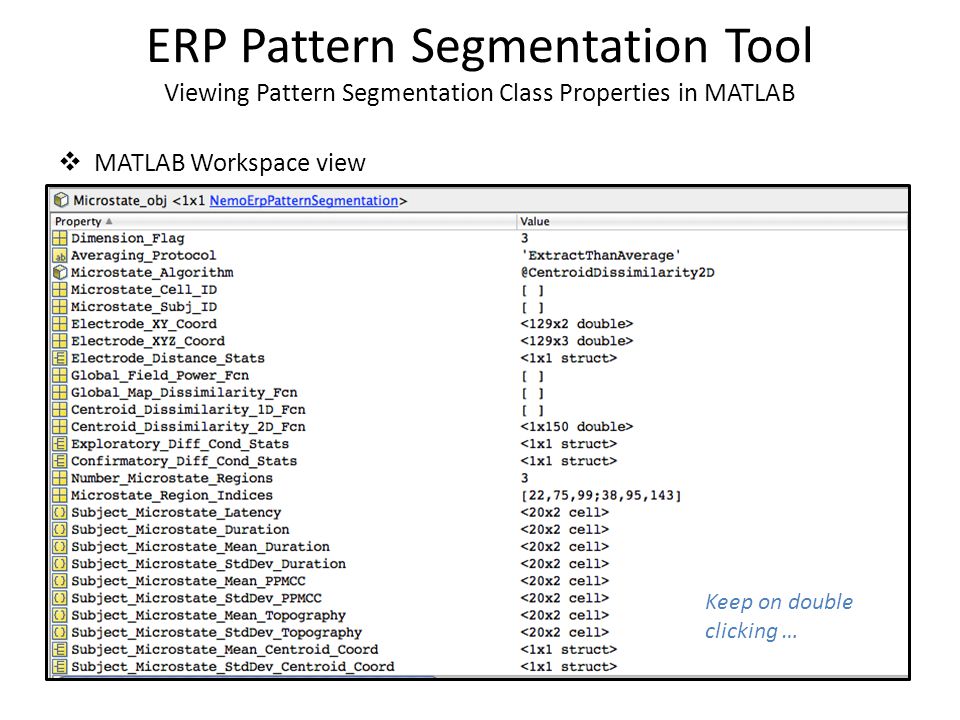Click the Confirmatory_Diff_Cond_Stats <1x1 struct> value

(x=569, y=461)
